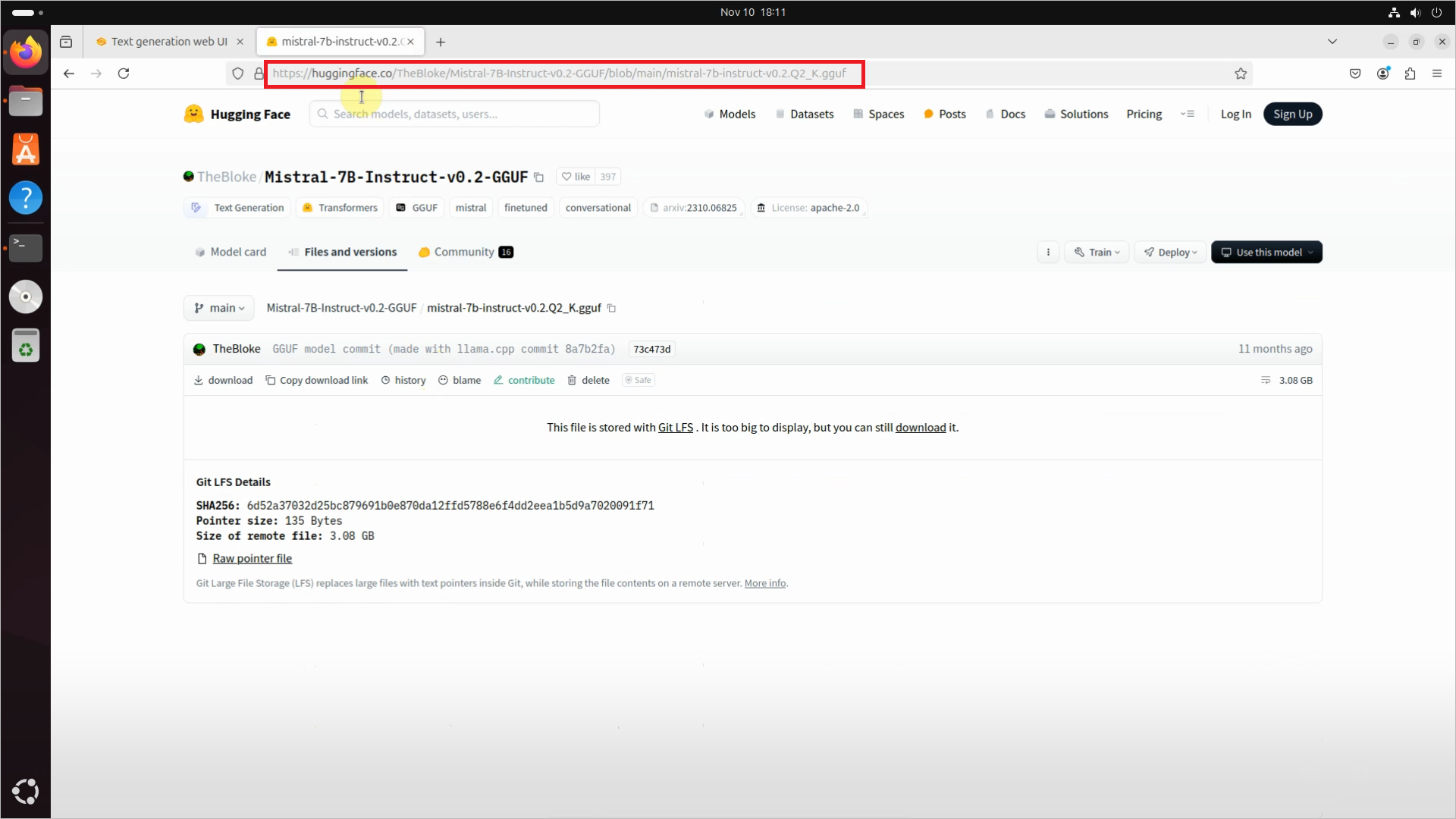Screen dimensions: 1456x819
Task: Expand the navigation more-items menu icon
Action: pyautogui.click(x=1188, y=114)
